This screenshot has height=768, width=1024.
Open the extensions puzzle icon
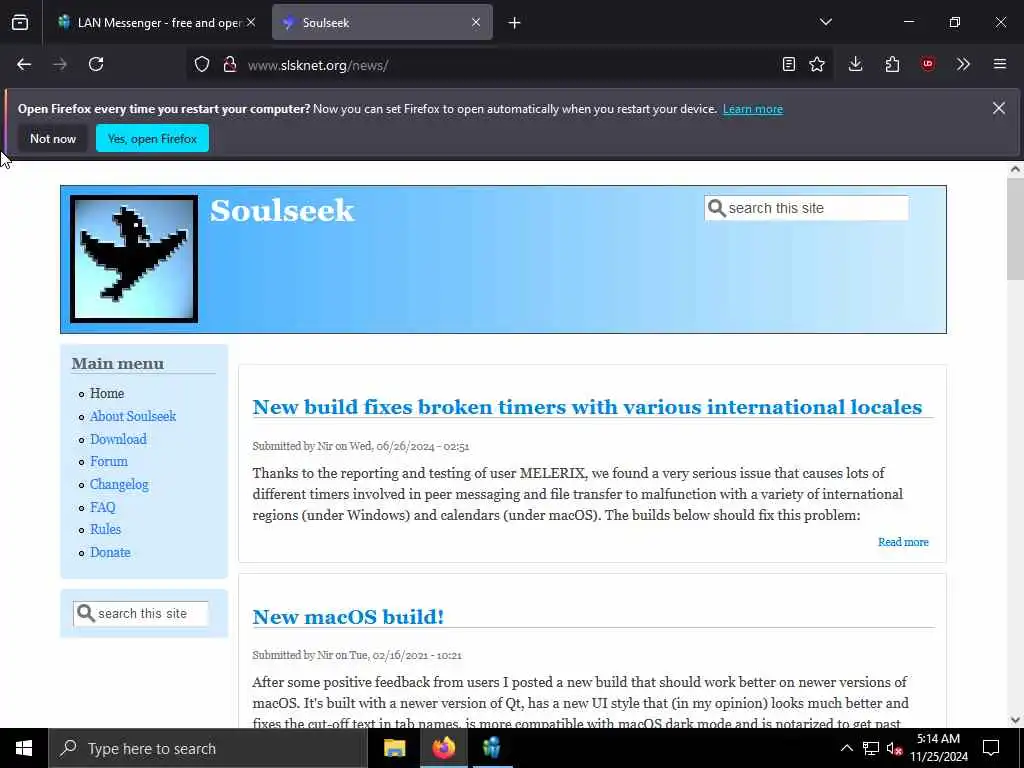click(x=892, y=64)
